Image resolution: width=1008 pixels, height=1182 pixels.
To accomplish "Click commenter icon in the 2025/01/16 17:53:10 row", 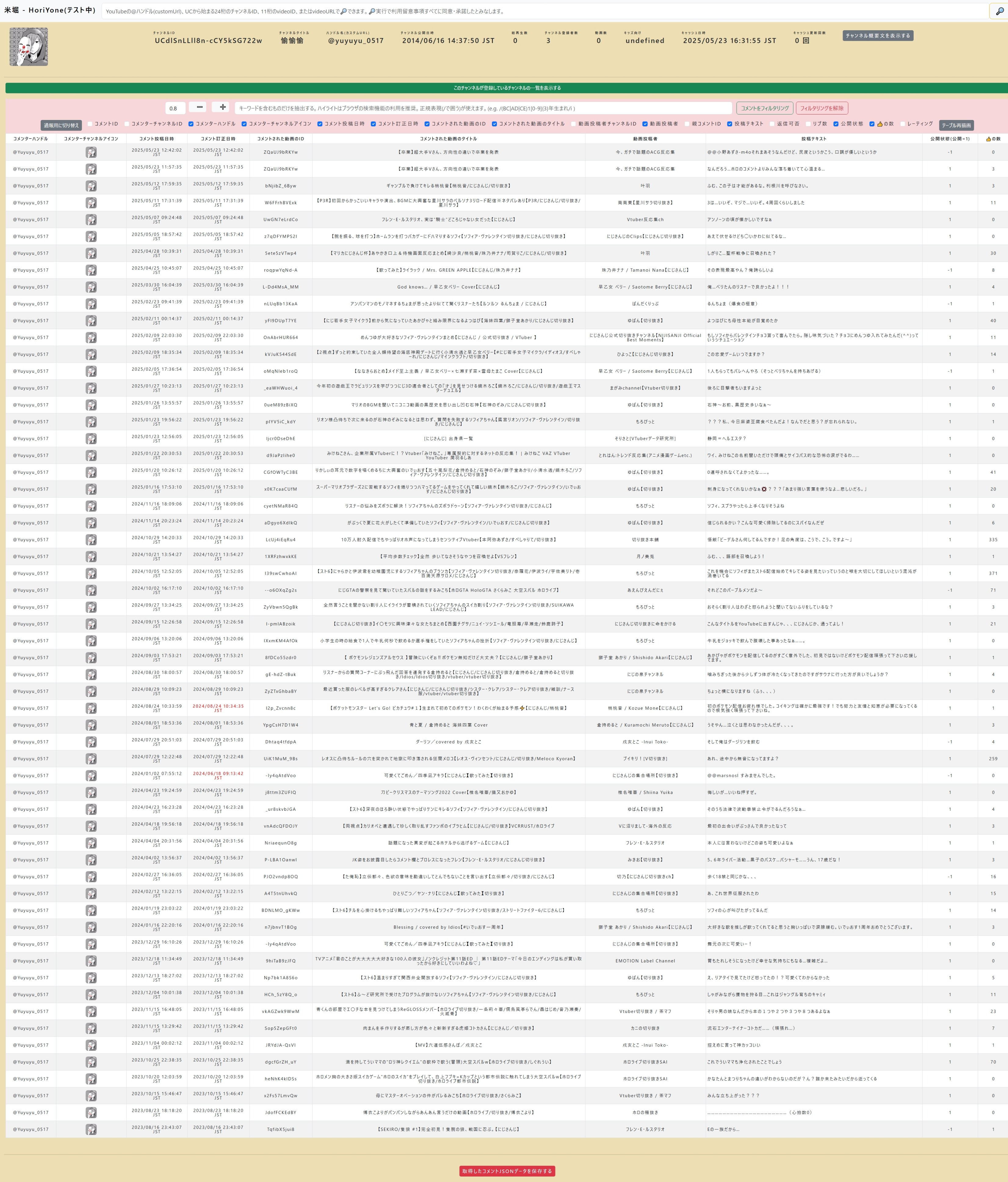I will (91, 489).
